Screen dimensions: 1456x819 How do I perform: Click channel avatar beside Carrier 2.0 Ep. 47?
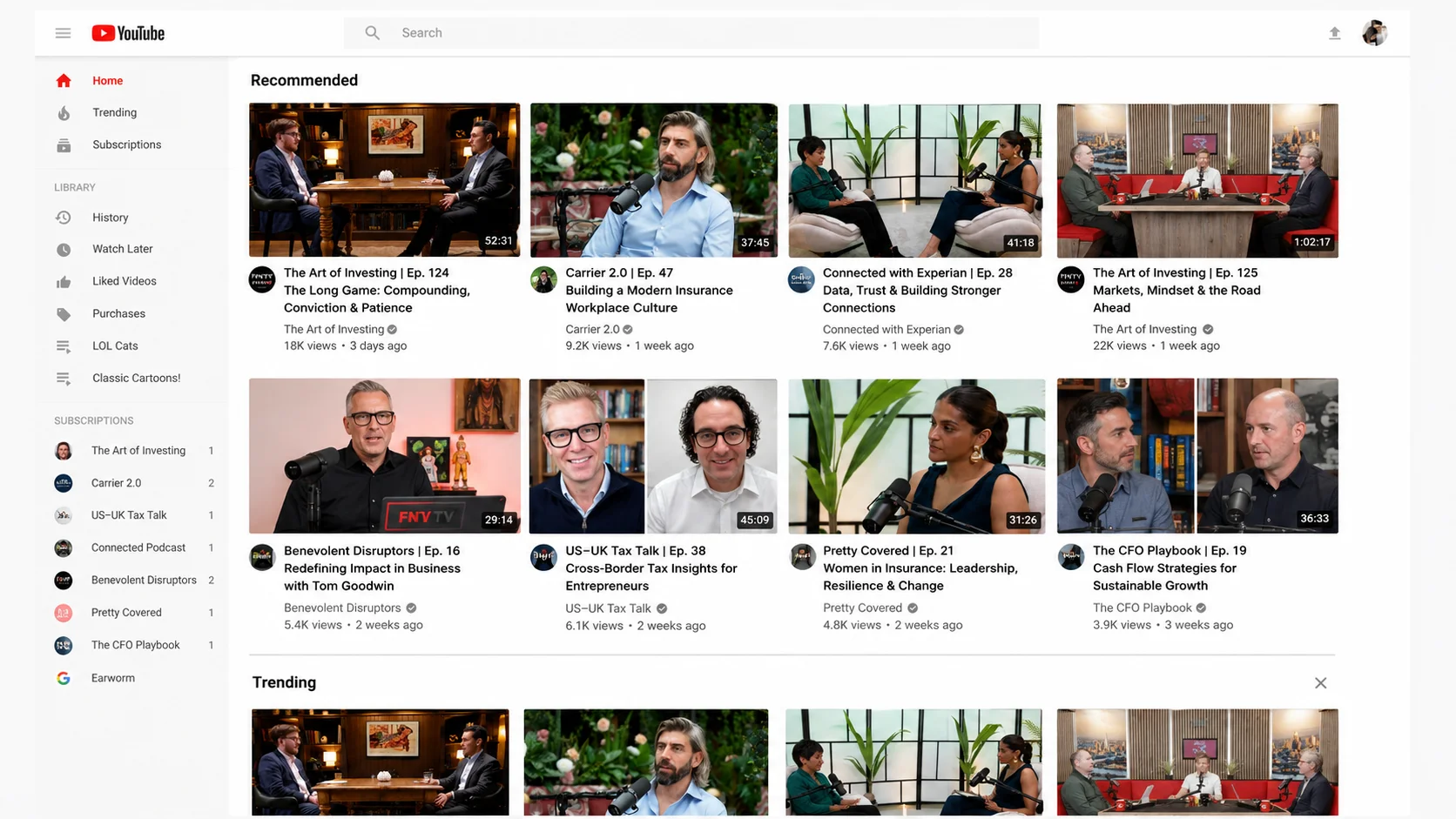(x=543, y=279)
